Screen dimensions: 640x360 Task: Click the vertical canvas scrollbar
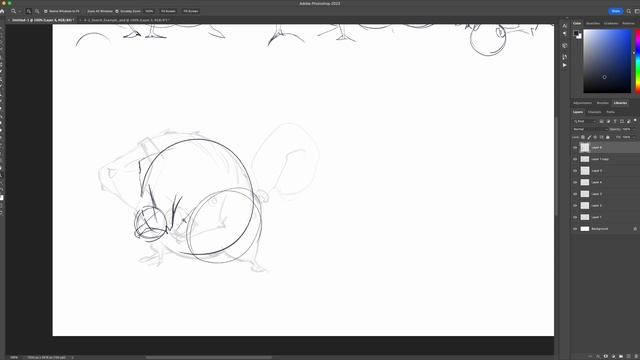coord(556,167)
